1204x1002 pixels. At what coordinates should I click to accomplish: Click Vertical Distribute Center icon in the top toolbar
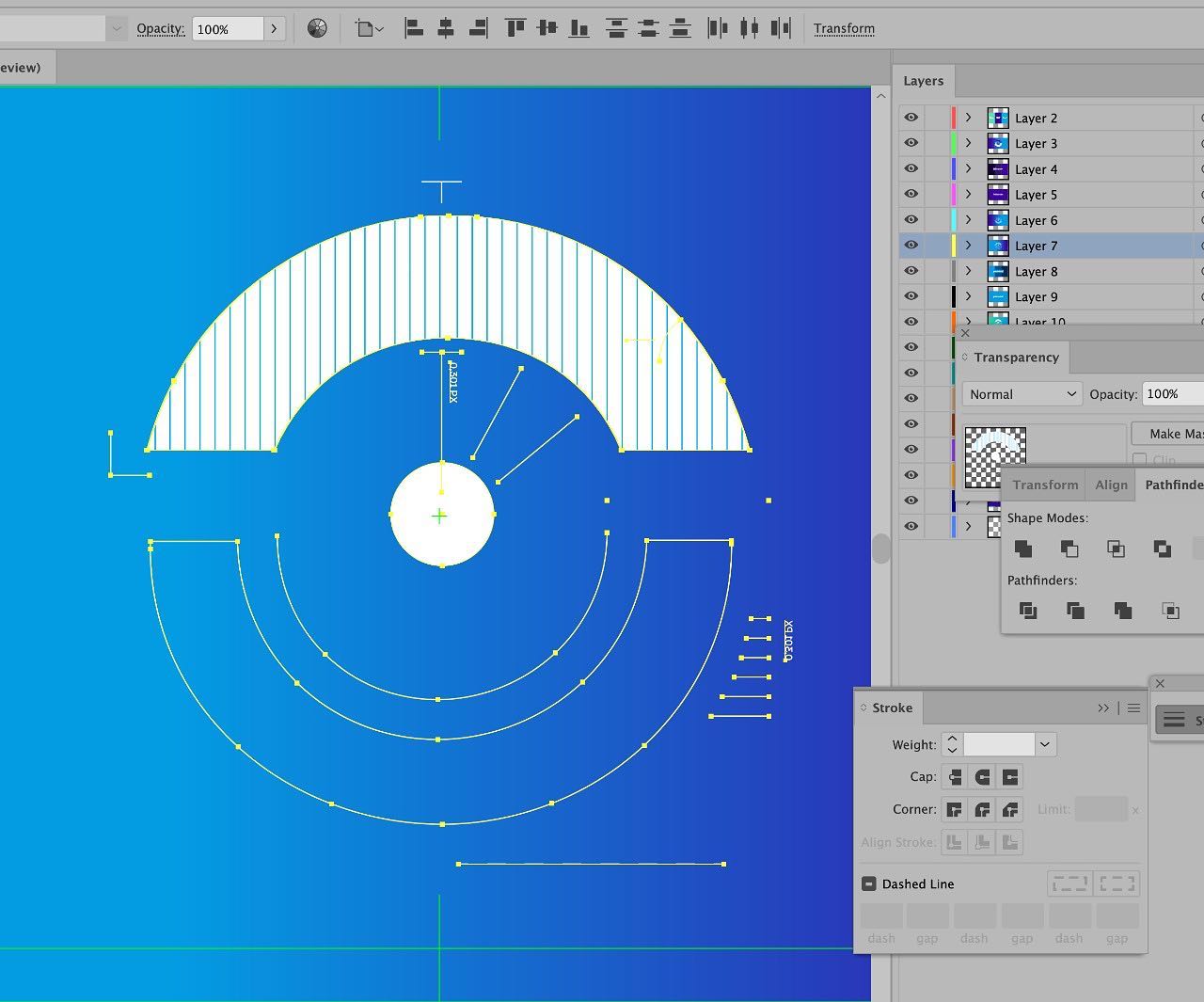(x=648, y=28)
